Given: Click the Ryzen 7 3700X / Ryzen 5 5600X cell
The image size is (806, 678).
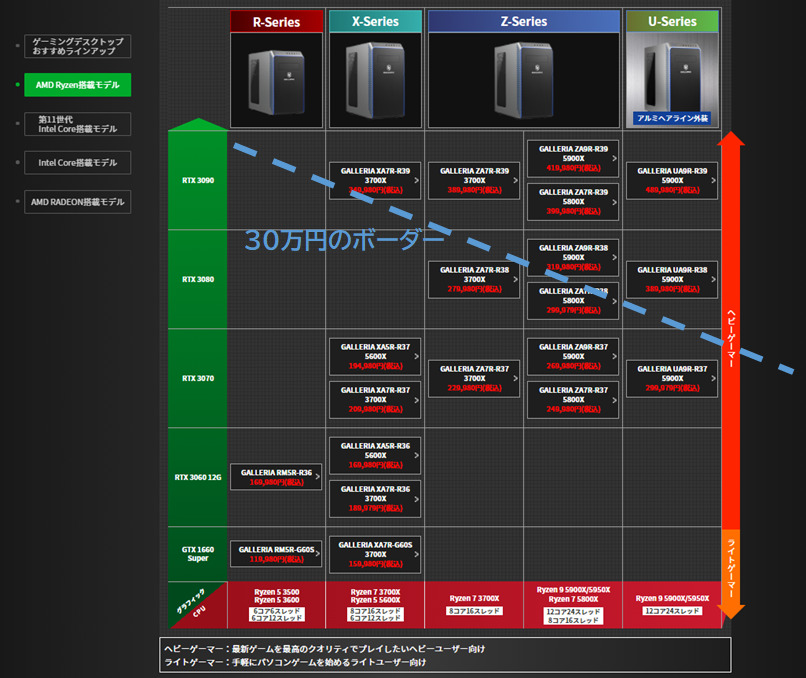Looking at the screenshot, I should coord(375,605).
